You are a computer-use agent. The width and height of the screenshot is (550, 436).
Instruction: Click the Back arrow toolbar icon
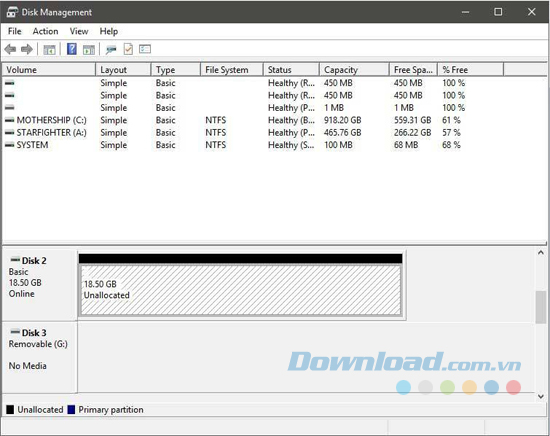11,49
